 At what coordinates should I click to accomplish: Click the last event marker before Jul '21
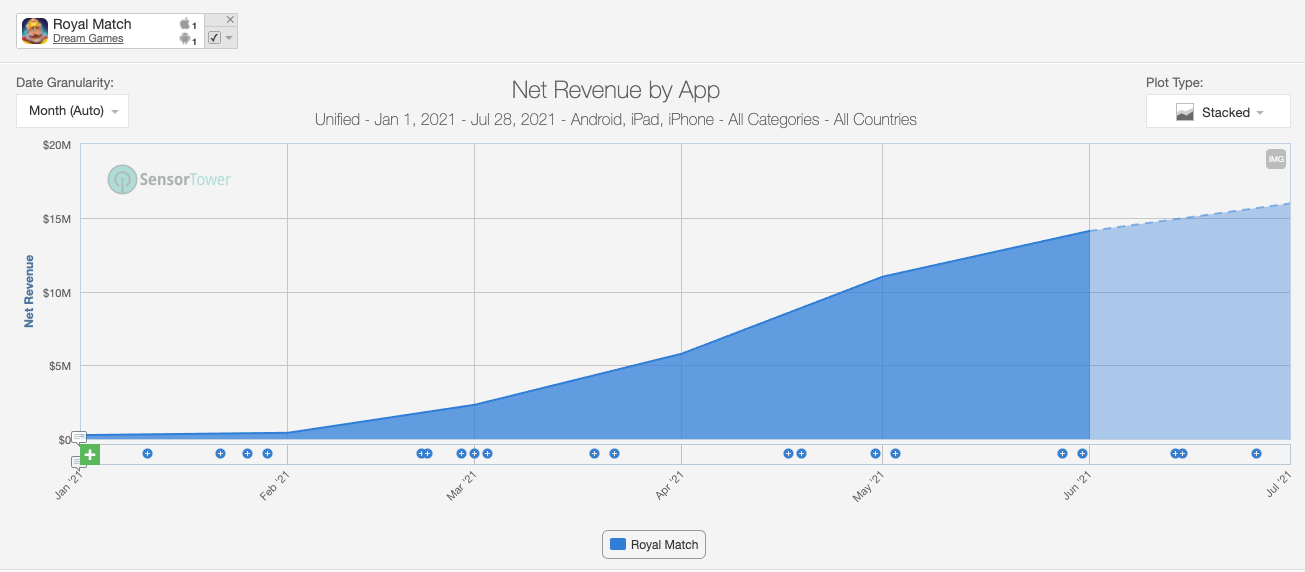[x=1256, y=454]
